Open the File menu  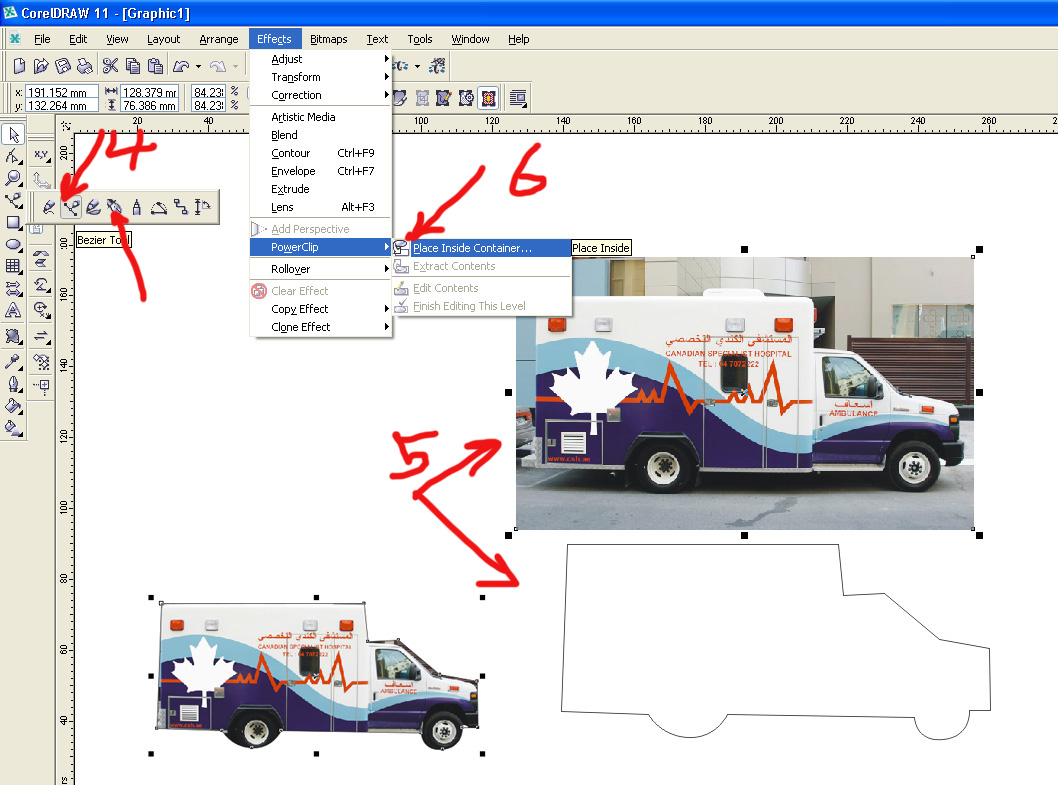[42, 39]
